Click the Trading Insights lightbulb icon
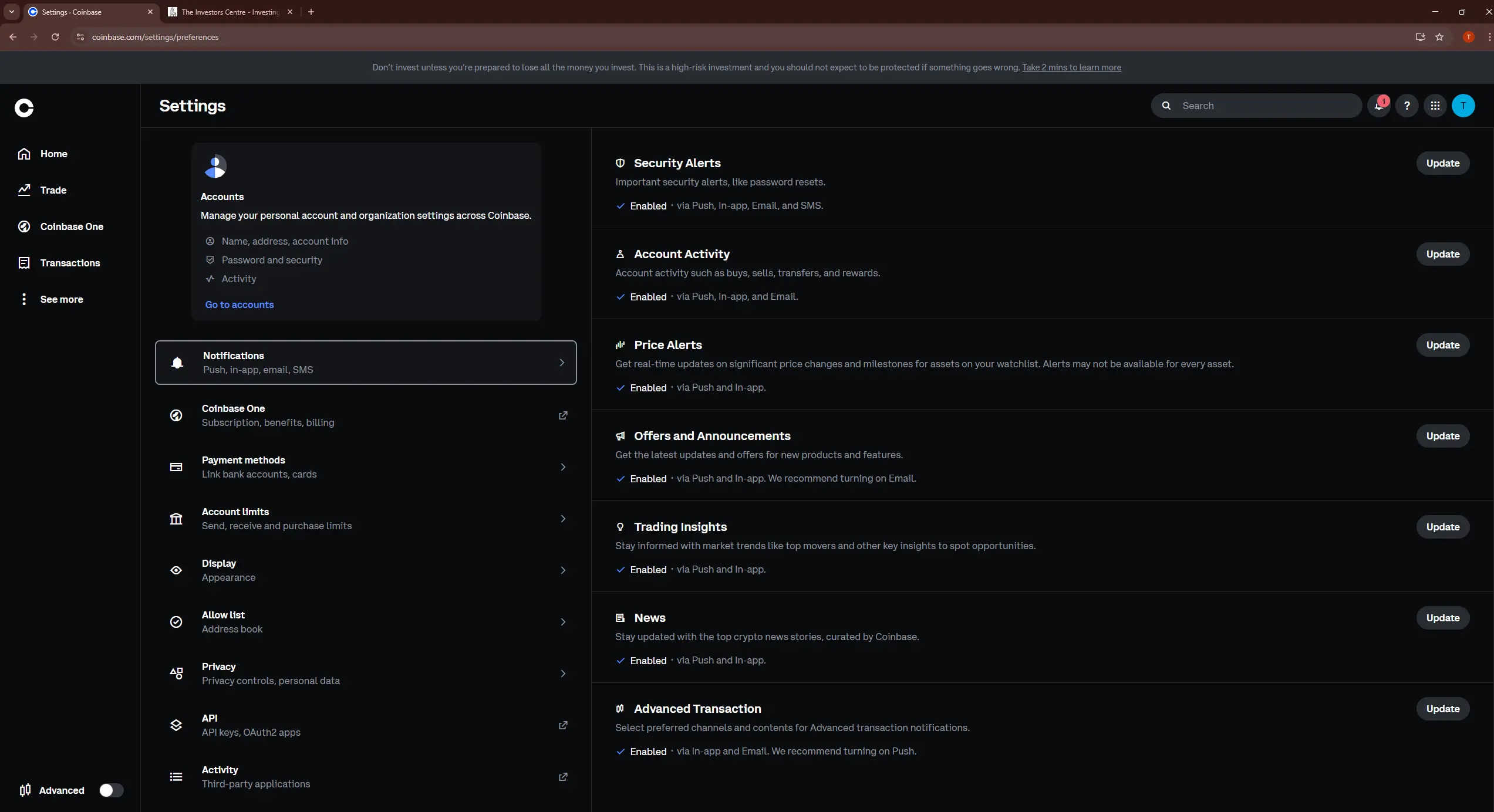The image size is (1494, 812). point(620,527)
